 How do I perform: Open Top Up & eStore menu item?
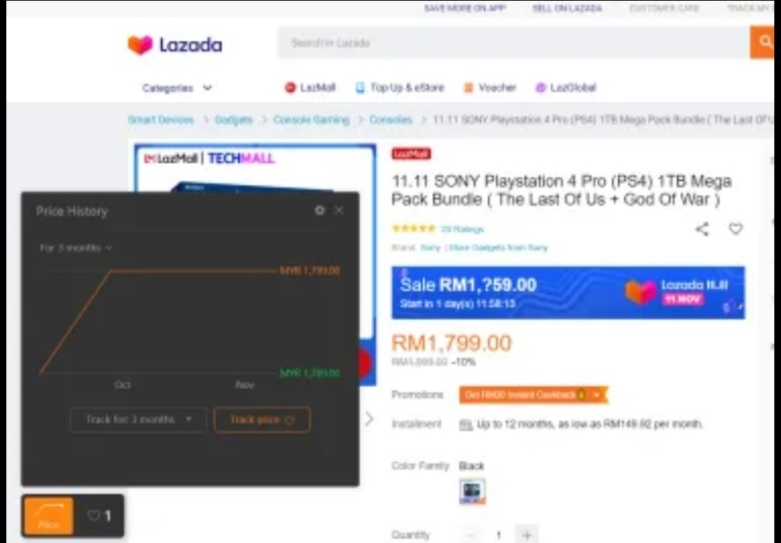point(400,88)
